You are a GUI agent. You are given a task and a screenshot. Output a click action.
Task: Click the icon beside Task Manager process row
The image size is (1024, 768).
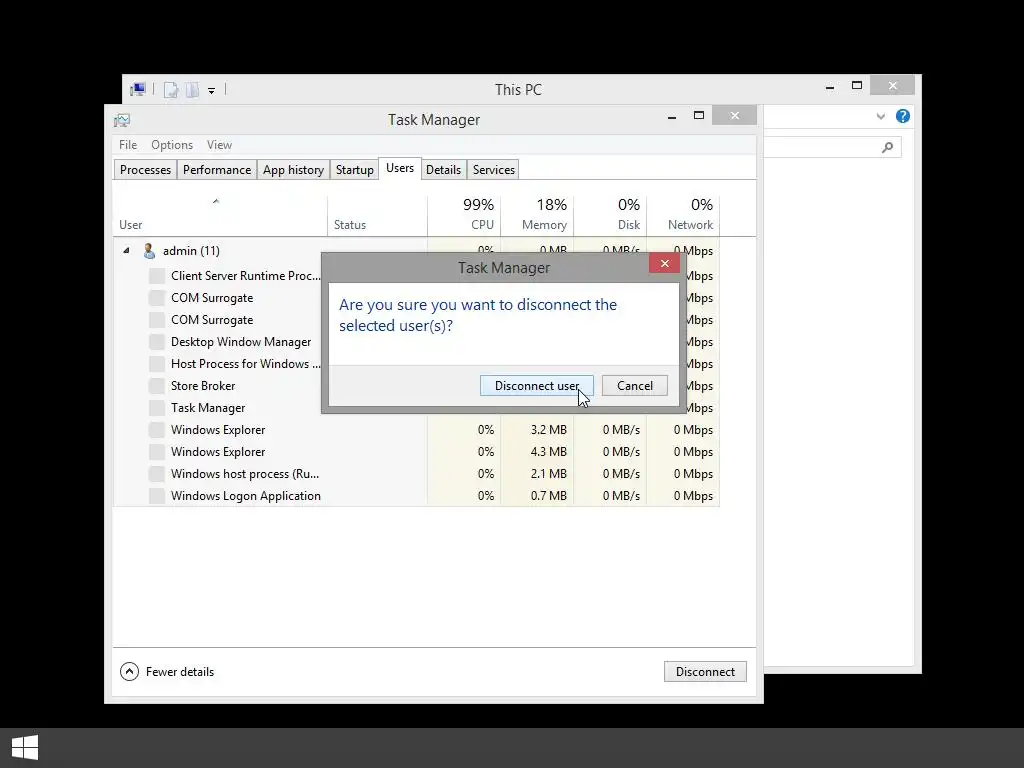[157, 408]
